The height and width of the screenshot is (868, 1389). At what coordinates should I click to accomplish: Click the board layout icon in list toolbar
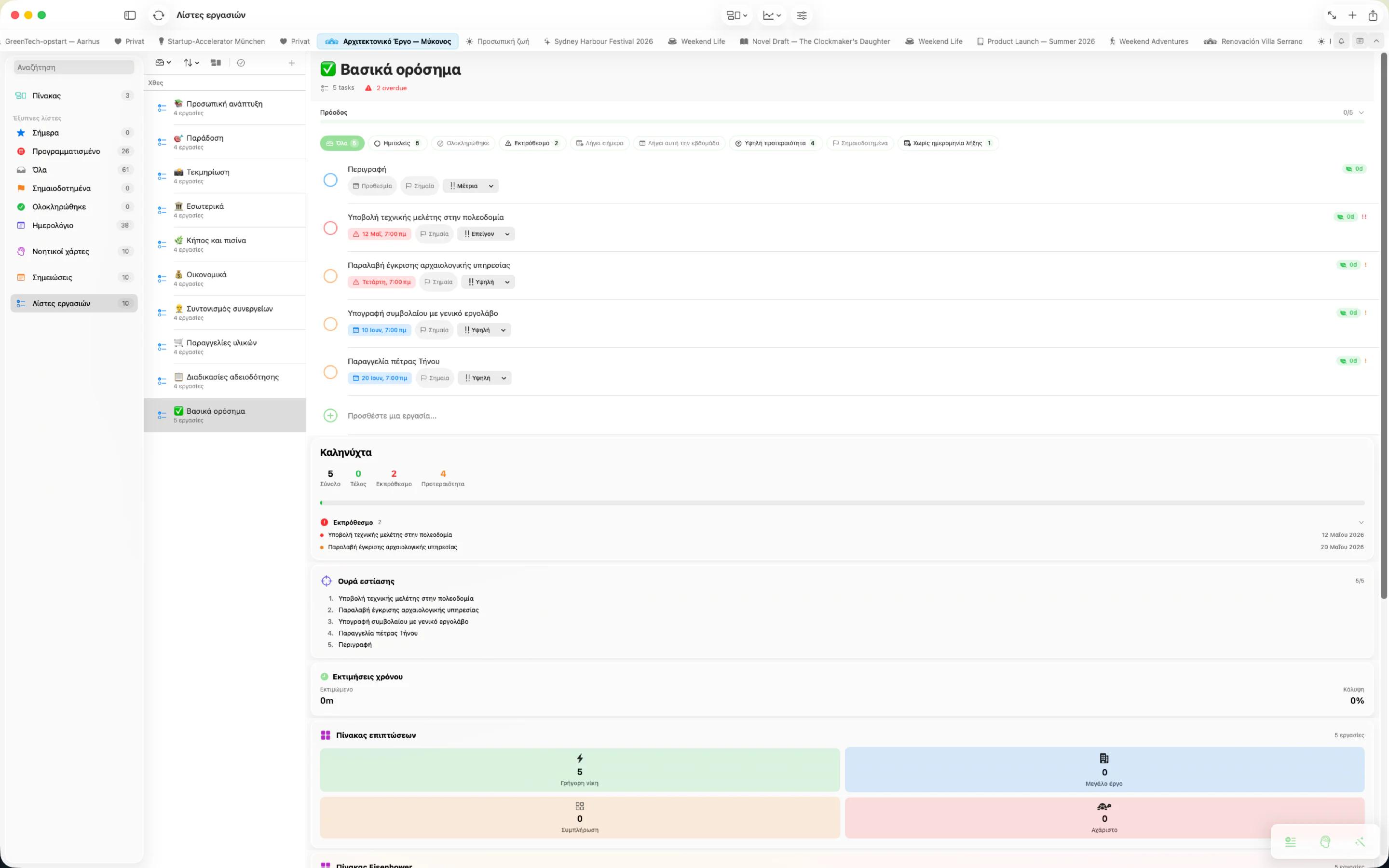tap(216, 63)
